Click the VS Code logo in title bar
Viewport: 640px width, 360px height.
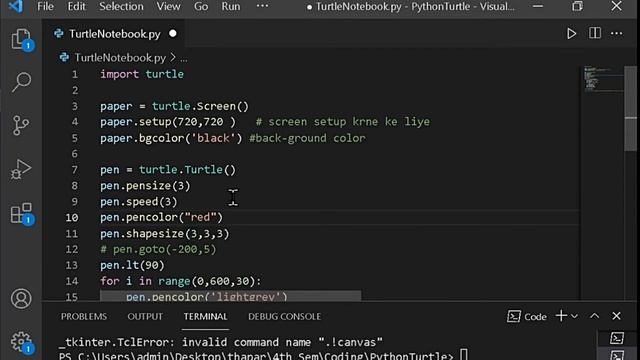coord(16,7)
